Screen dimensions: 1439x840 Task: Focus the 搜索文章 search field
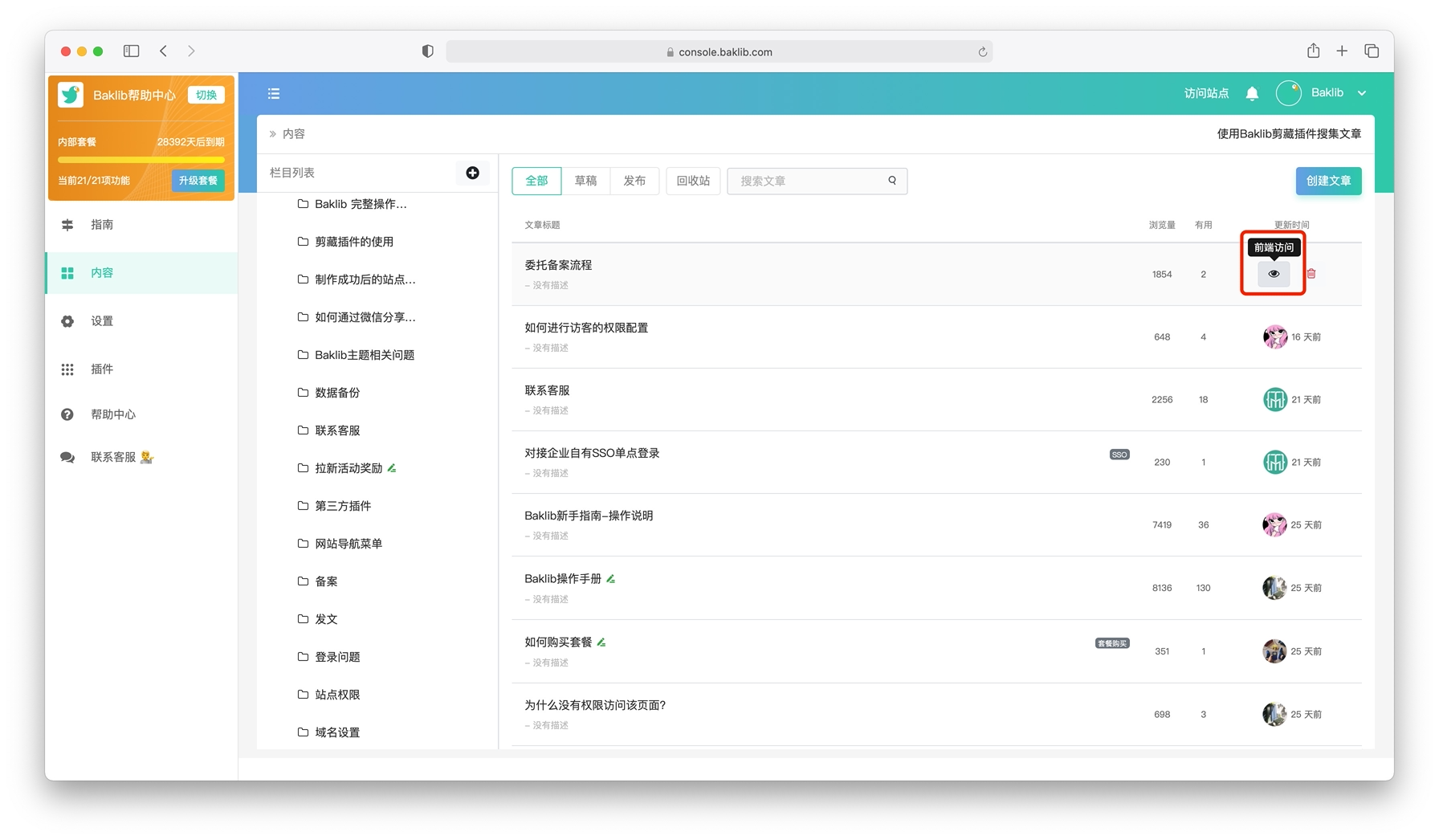[817, 181]
